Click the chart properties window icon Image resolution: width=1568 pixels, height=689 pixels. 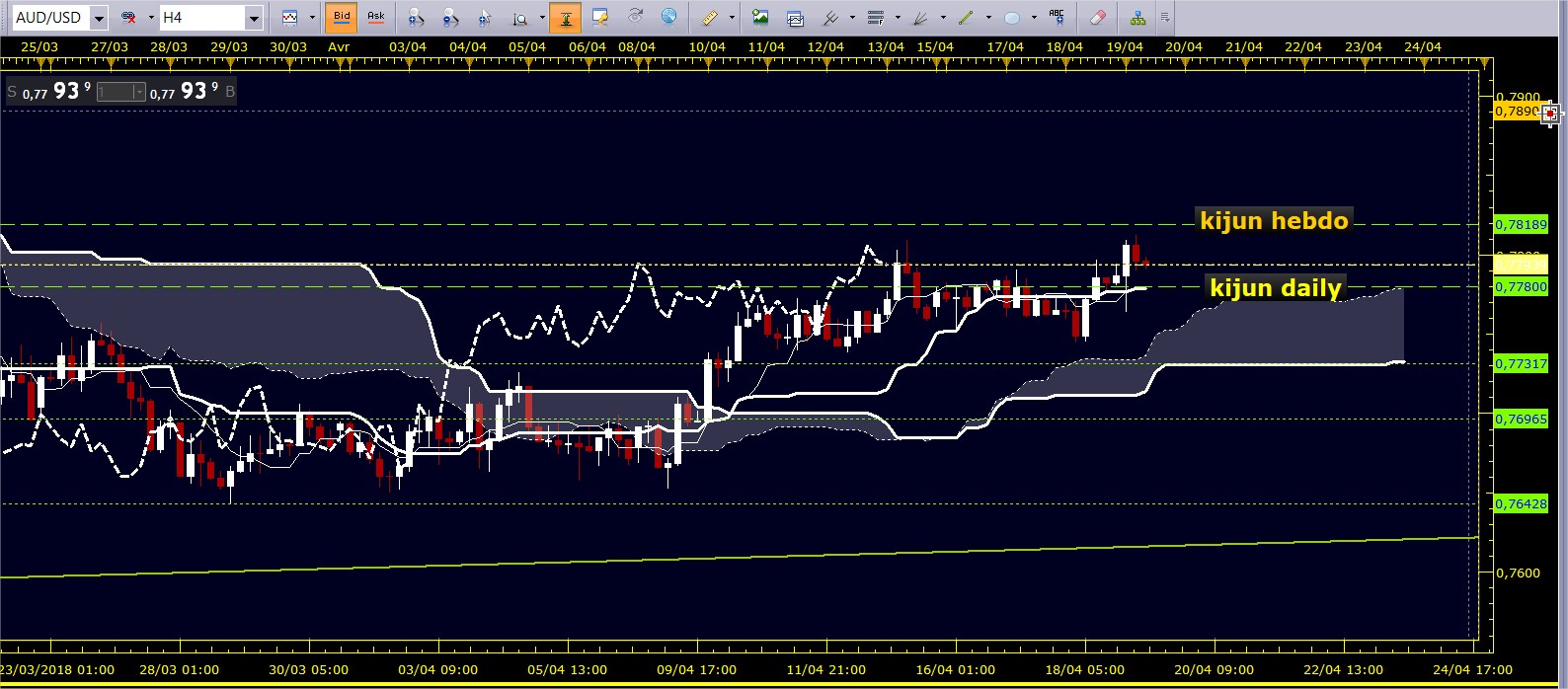(600, 18)
